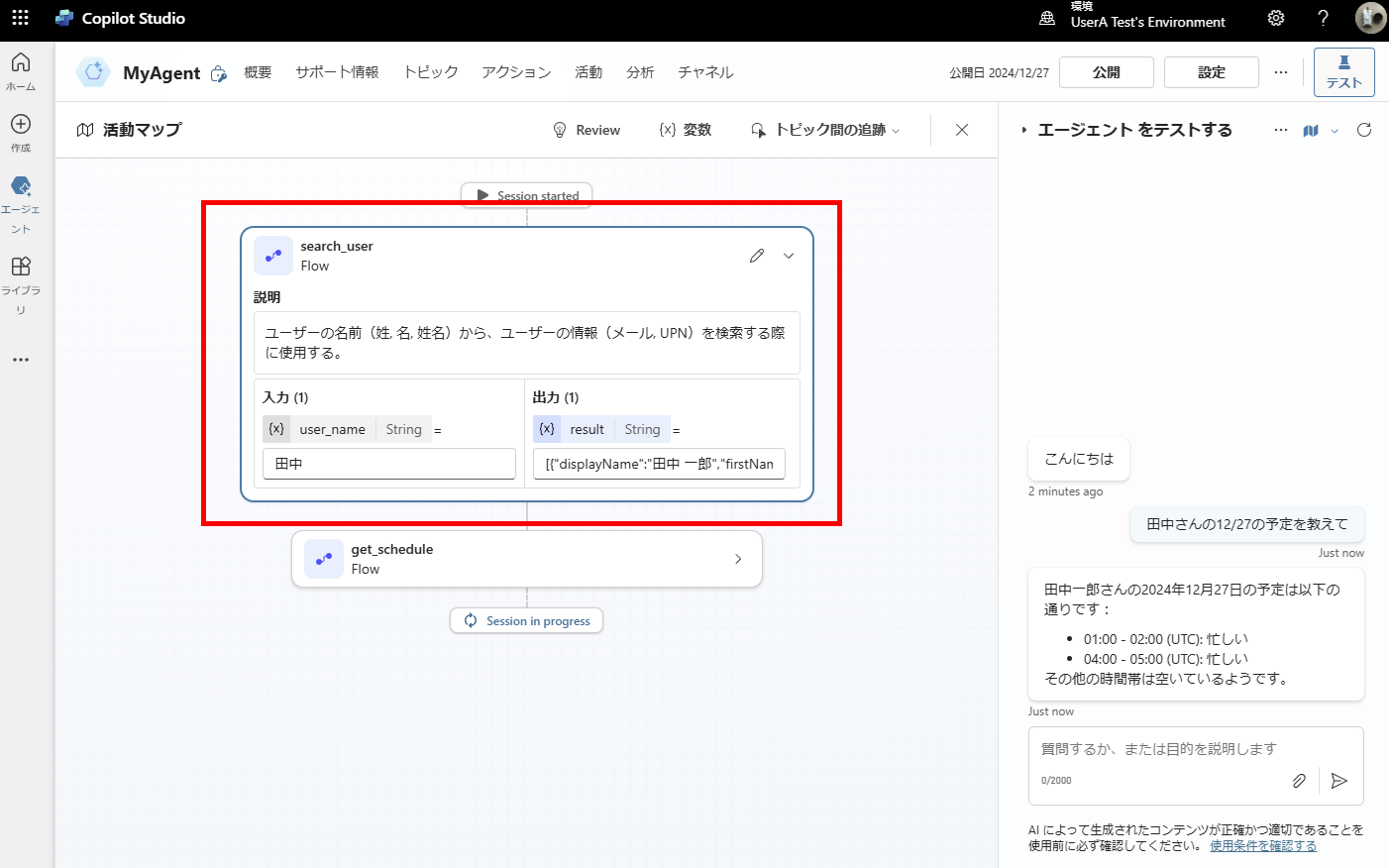
Task: Click the share icon next to MyAgent
Action: pyautogui.click(x=218, y=72)
